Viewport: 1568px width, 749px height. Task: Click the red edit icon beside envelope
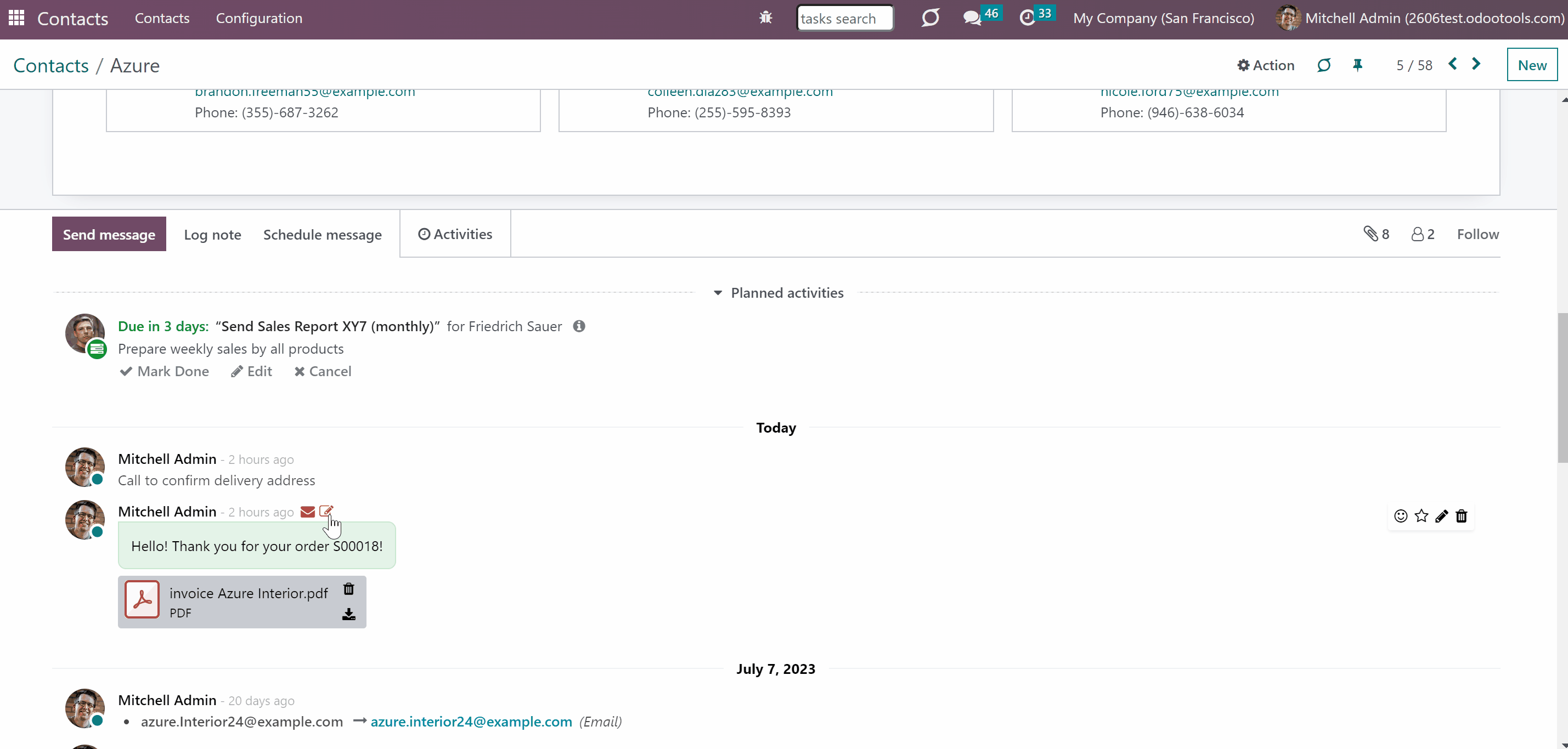click(x=326, y=512)
